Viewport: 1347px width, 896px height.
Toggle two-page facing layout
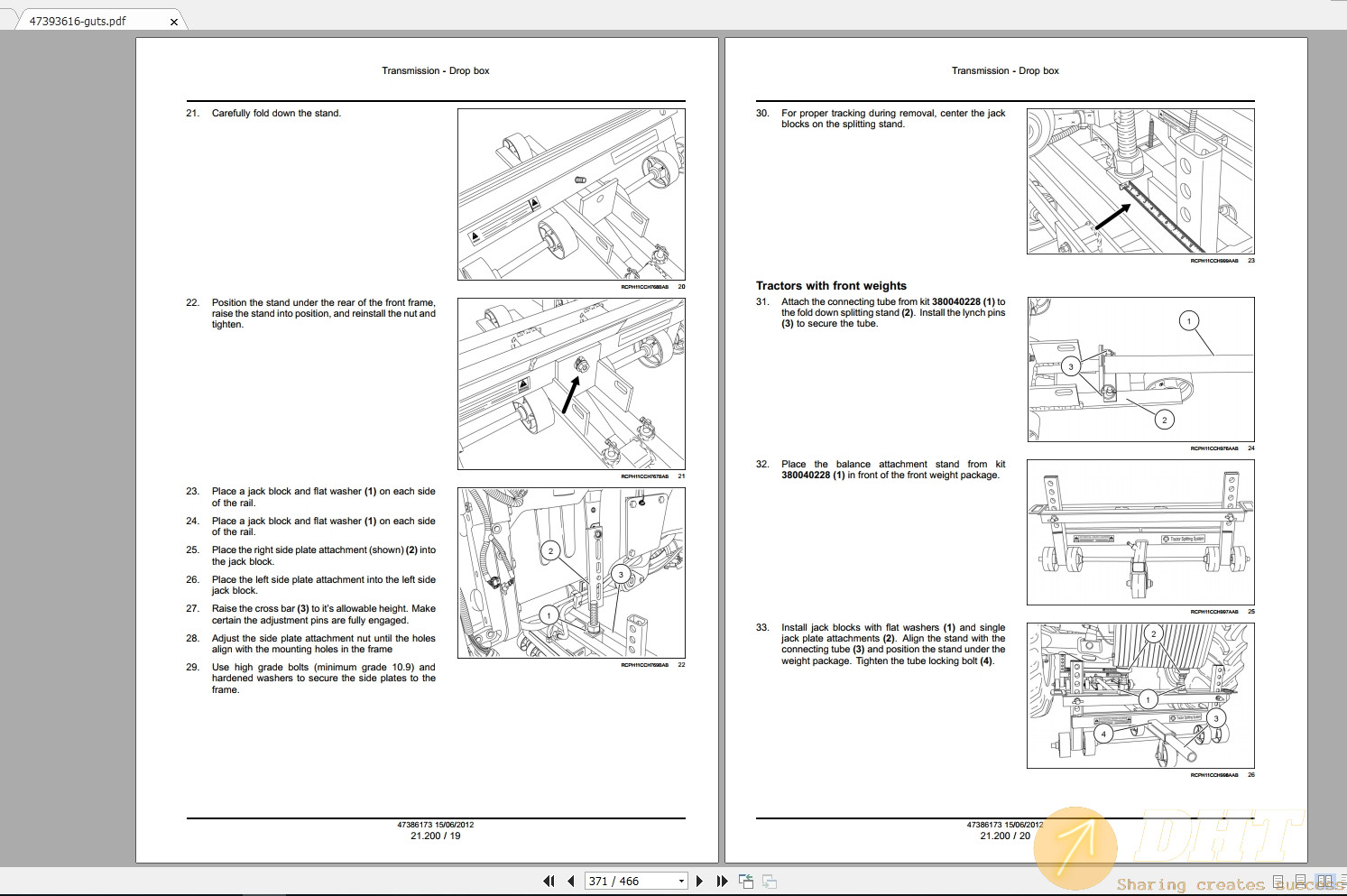pos(1324,881)
